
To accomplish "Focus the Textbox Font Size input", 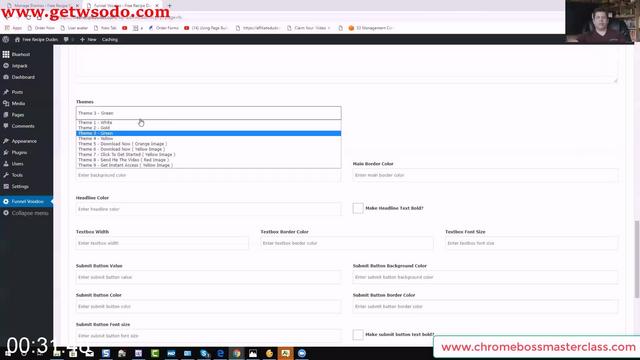I will (x=532, y=243).
